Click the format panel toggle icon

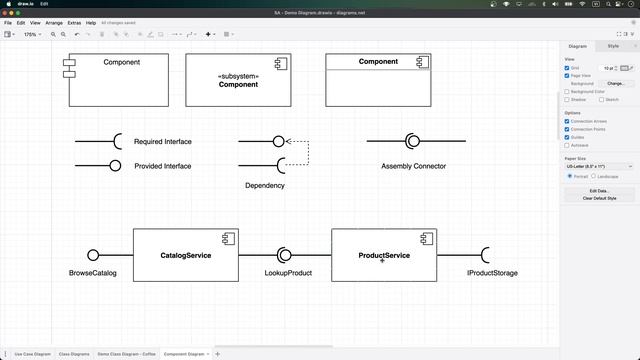(x=625, y=34)
